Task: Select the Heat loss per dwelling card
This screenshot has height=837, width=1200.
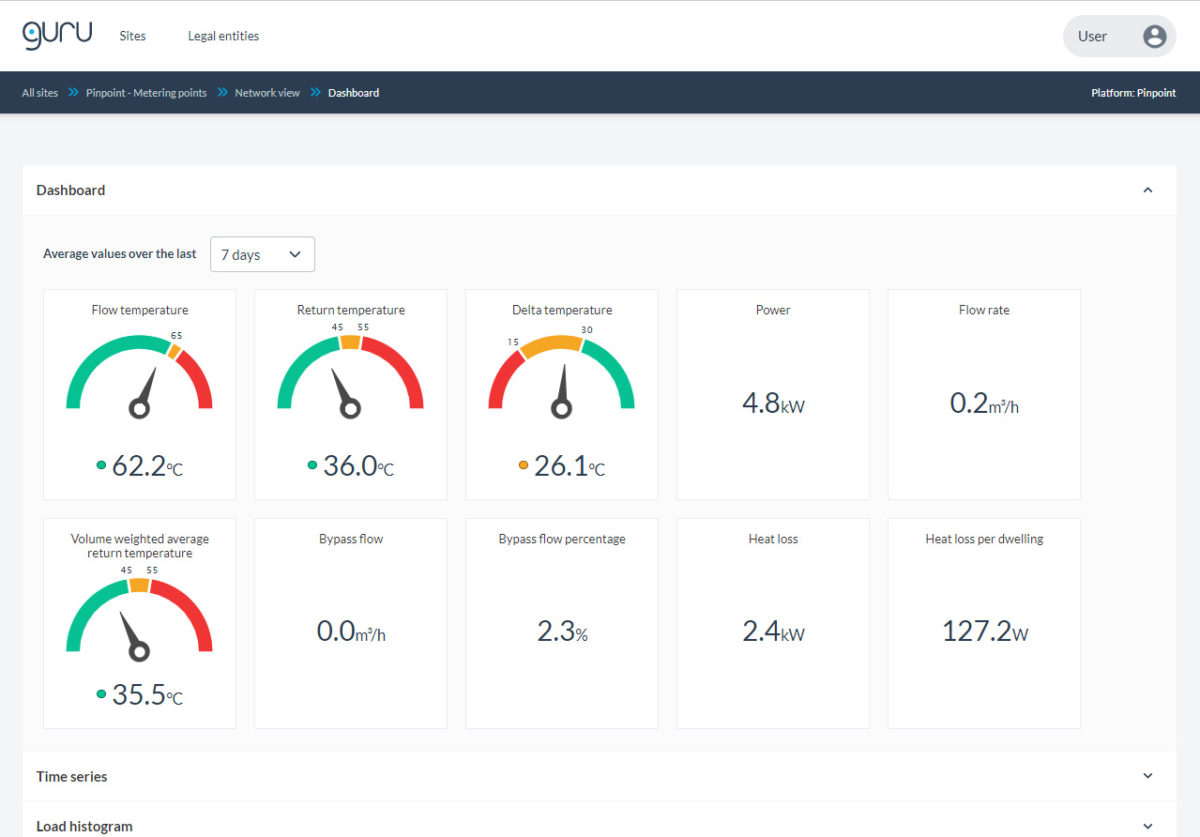Action: coord(984,623)
